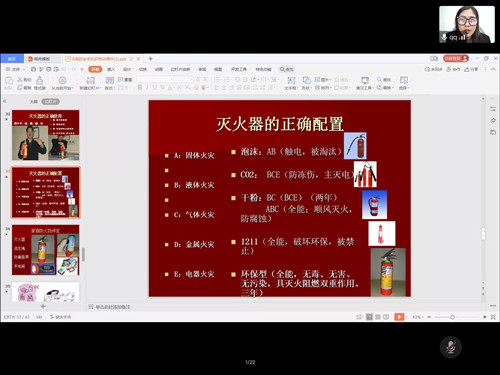The height and width of the screenshot is (375, 500).
Task: Click the Text Box tool icon
Action: tap(291, 80)
